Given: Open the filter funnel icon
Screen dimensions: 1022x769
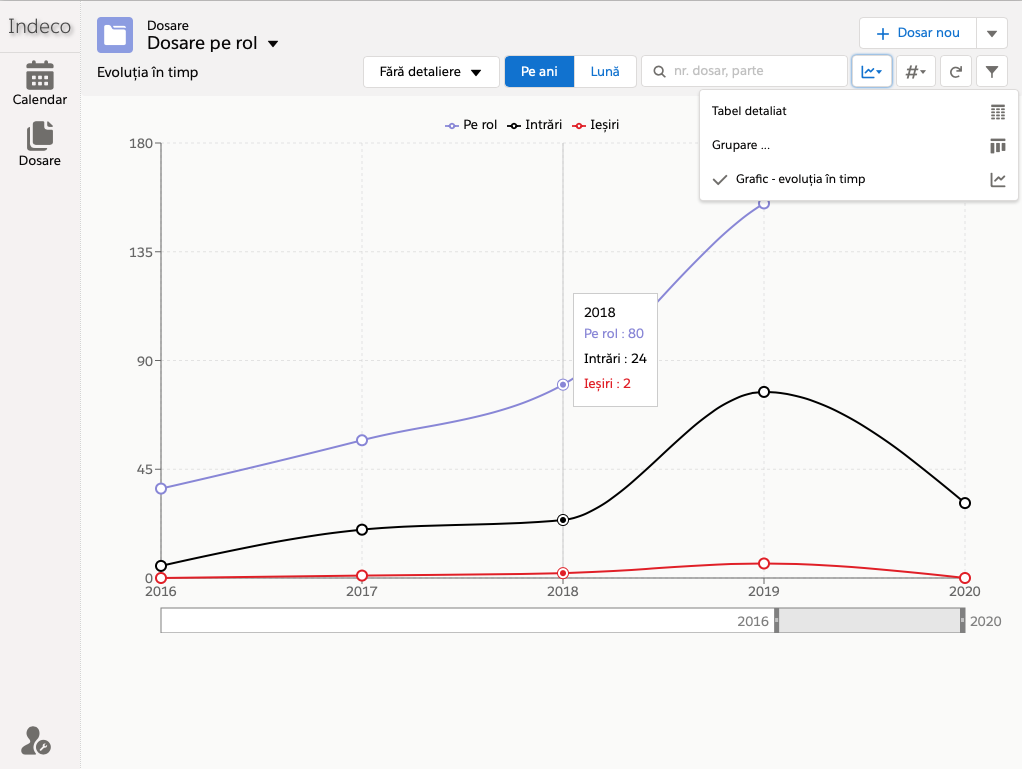Looking at the screenshot, I should [991, 72].
